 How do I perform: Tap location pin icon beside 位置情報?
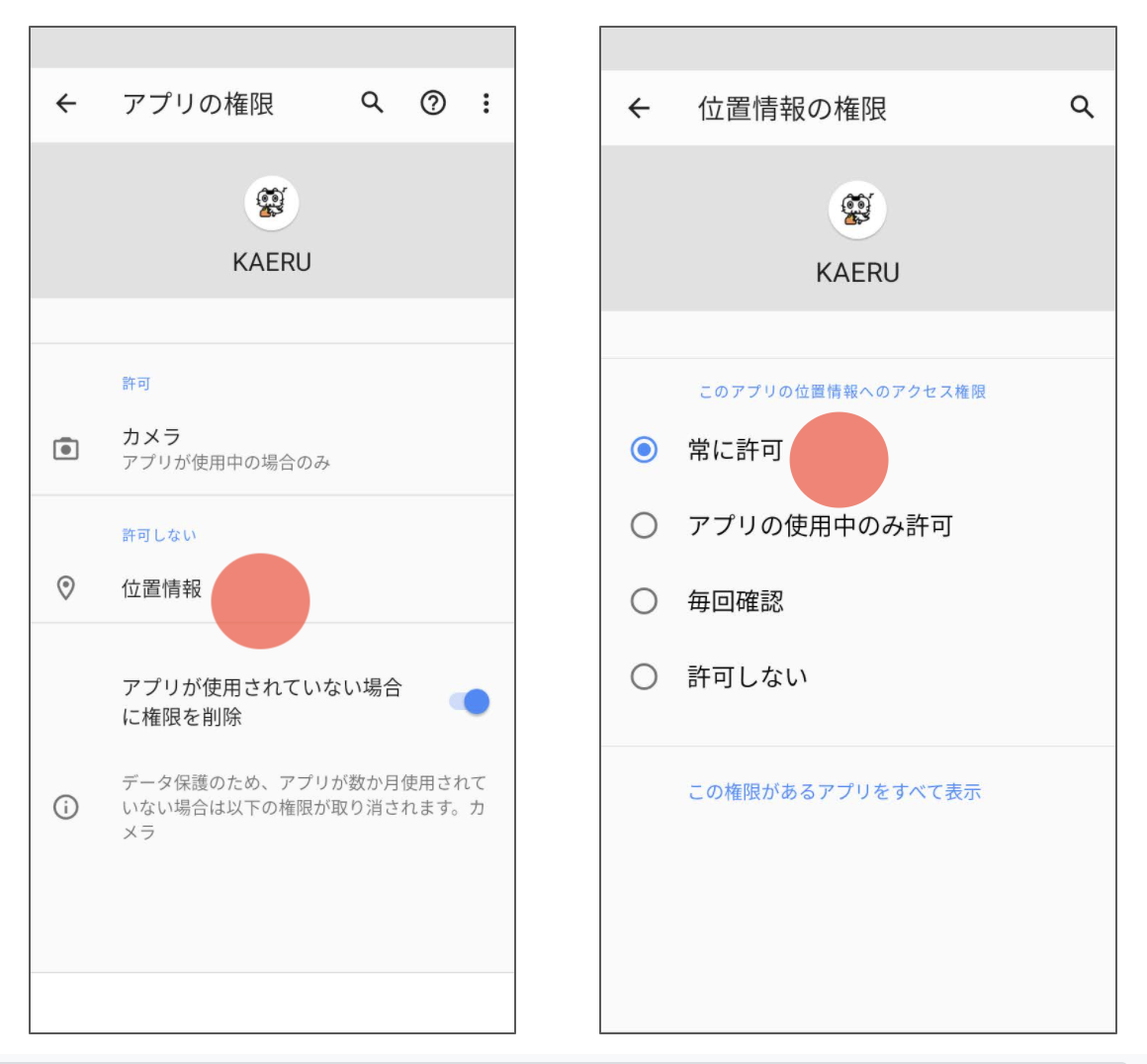(x=66, y=588)
